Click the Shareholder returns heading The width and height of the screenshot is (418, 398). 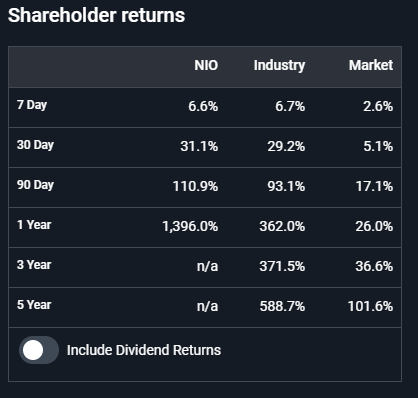click(96, 15)
